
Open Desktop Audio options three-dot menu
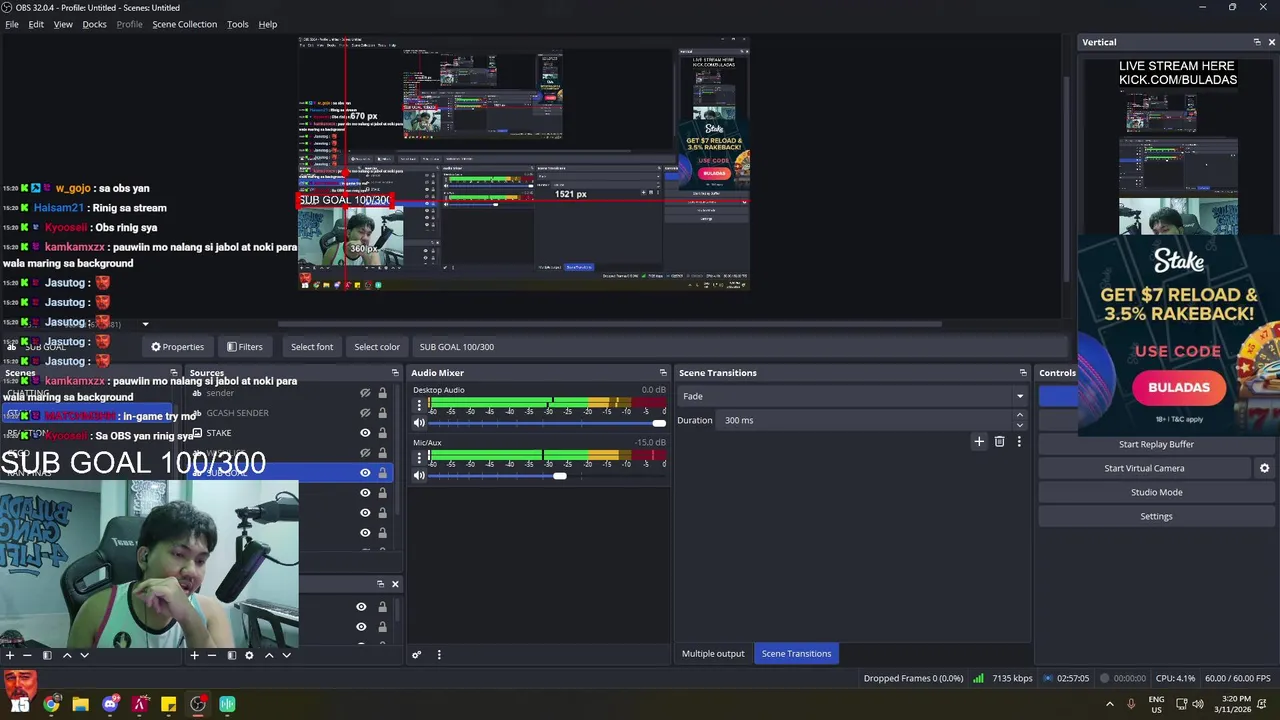[x=419, y=406]
